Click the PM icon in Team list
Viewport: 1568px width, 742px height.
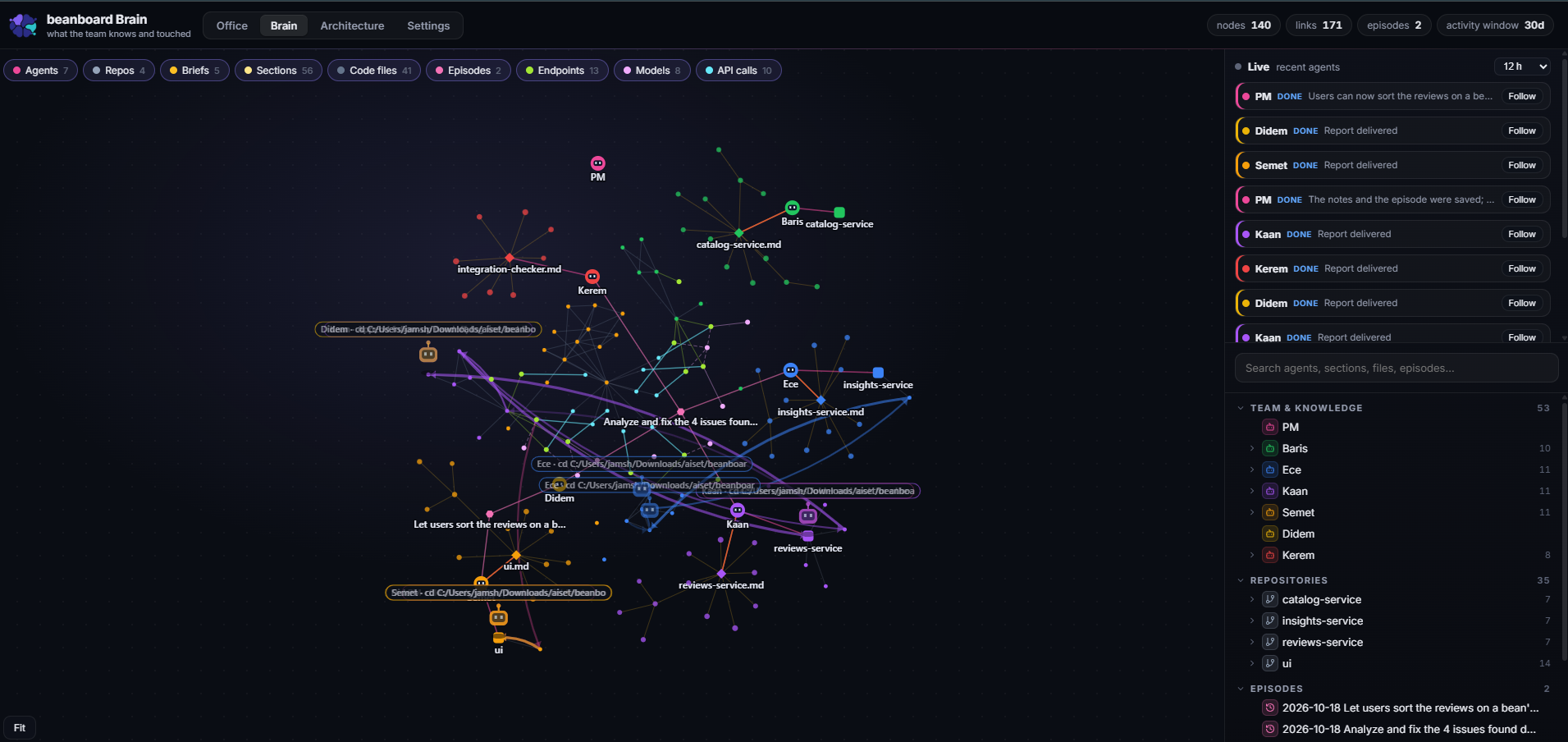pyautogui.click(x=1270, y=427)
